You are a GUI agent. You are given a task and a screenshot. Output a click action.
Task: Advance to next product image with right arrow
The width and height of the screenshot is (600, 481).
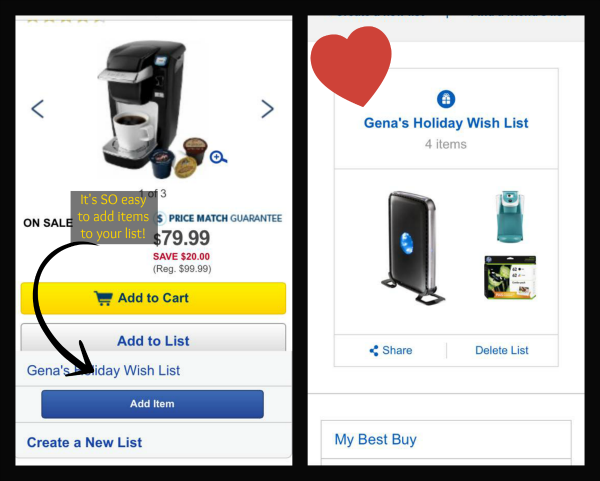[x=267, y=109]
